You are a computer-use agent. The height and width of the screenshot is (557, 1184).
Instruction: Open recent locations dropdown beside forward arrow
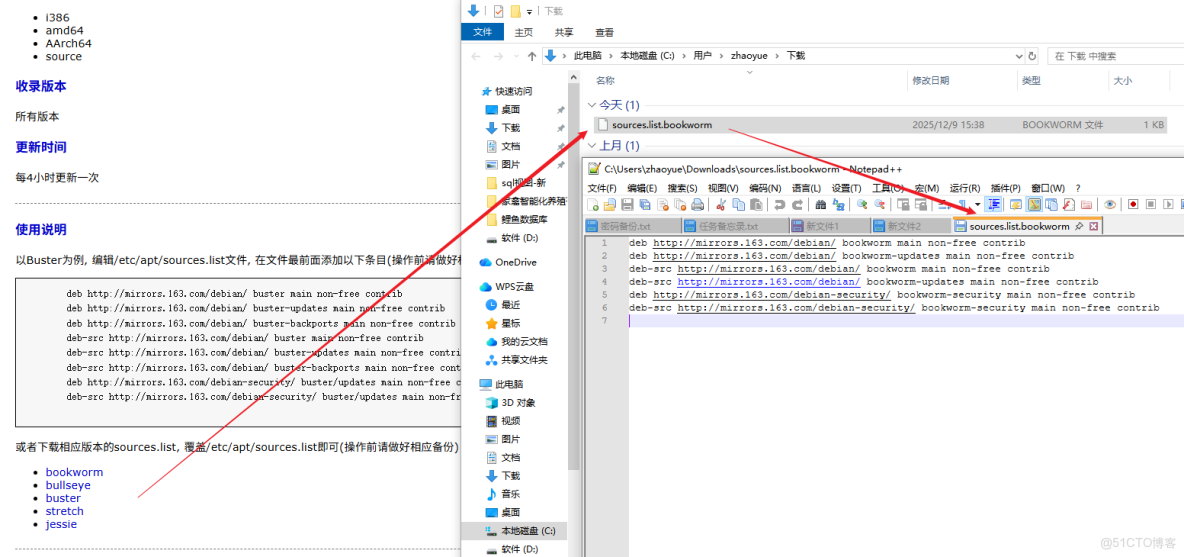pyautogui.click(x=515, y=57)
